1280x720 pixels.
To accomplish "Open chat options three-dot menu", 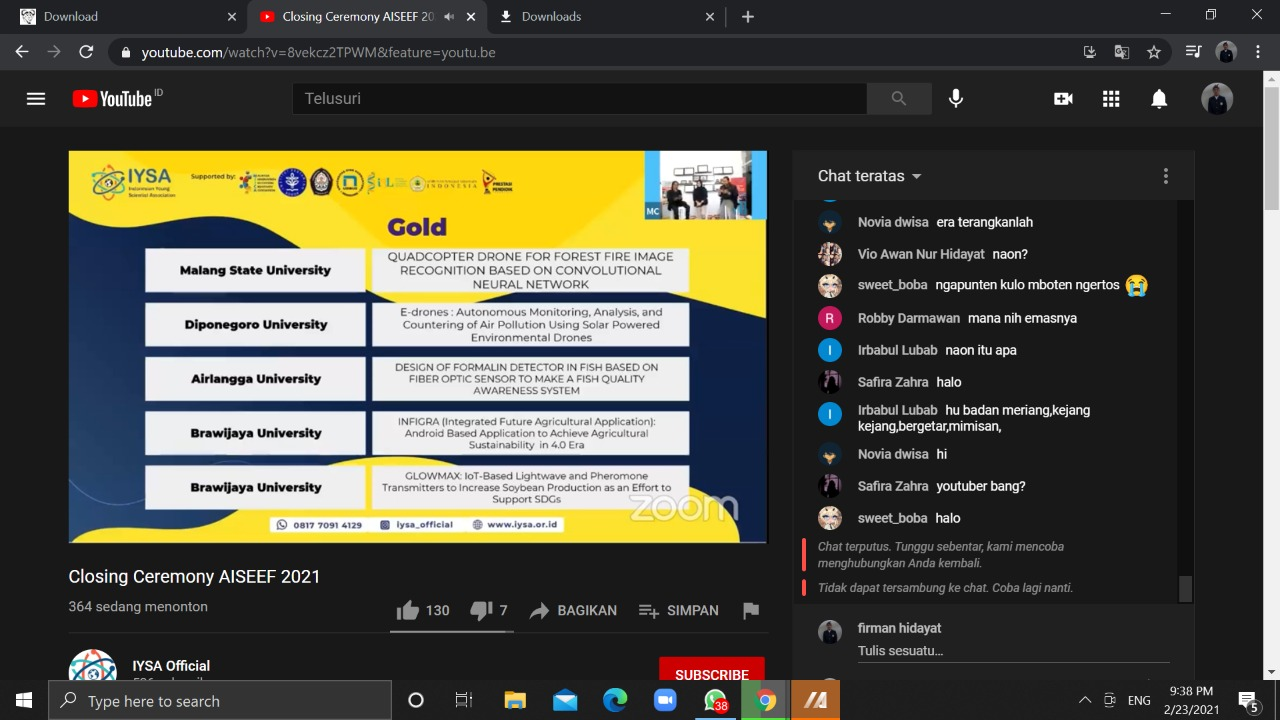I will coord(1165,176).
